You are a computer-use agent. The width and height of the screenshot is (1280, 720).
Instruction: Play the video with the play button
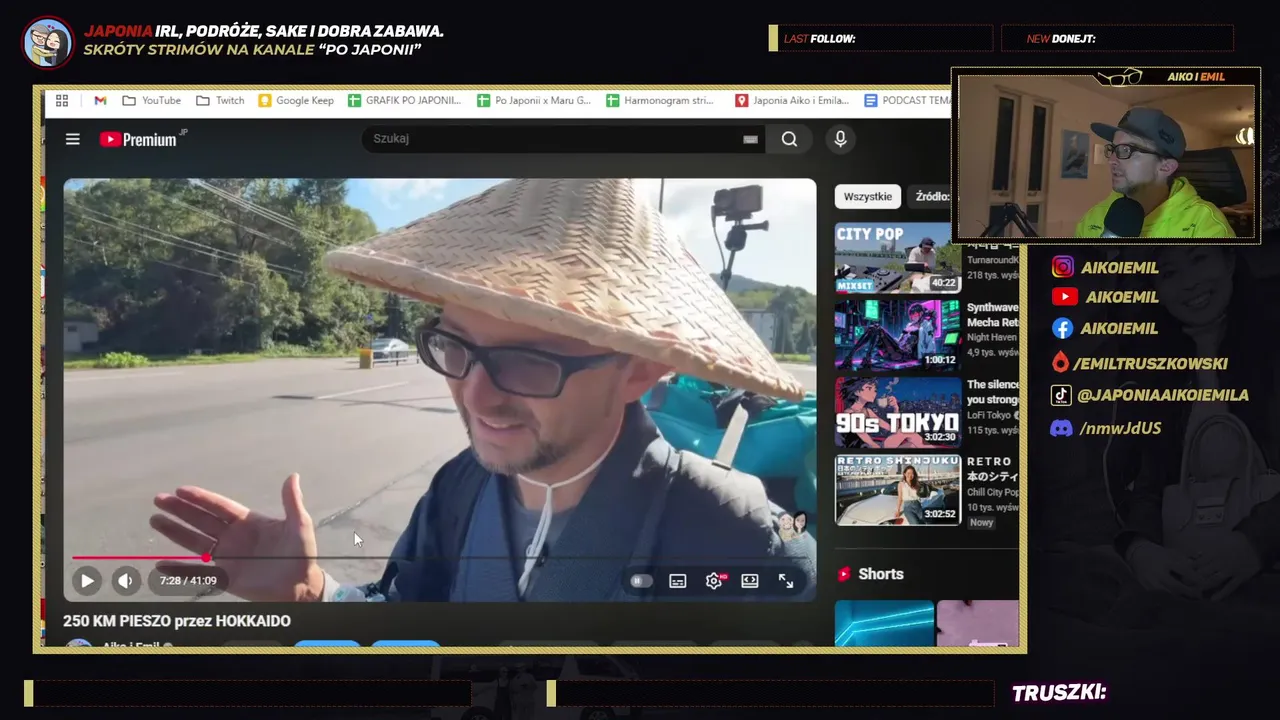(x=87, y=580)
